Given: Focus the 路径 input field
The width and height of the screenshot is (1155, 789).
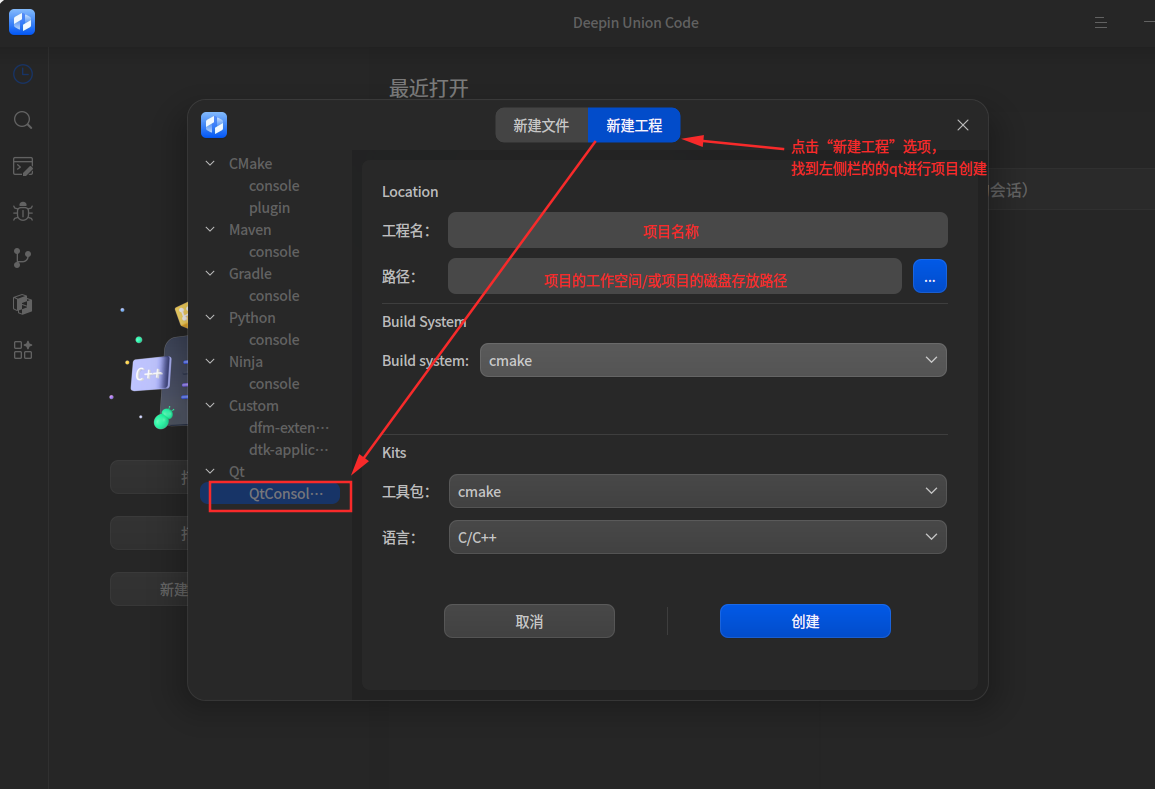Looking at the screenshot, I should coord(675,276).
